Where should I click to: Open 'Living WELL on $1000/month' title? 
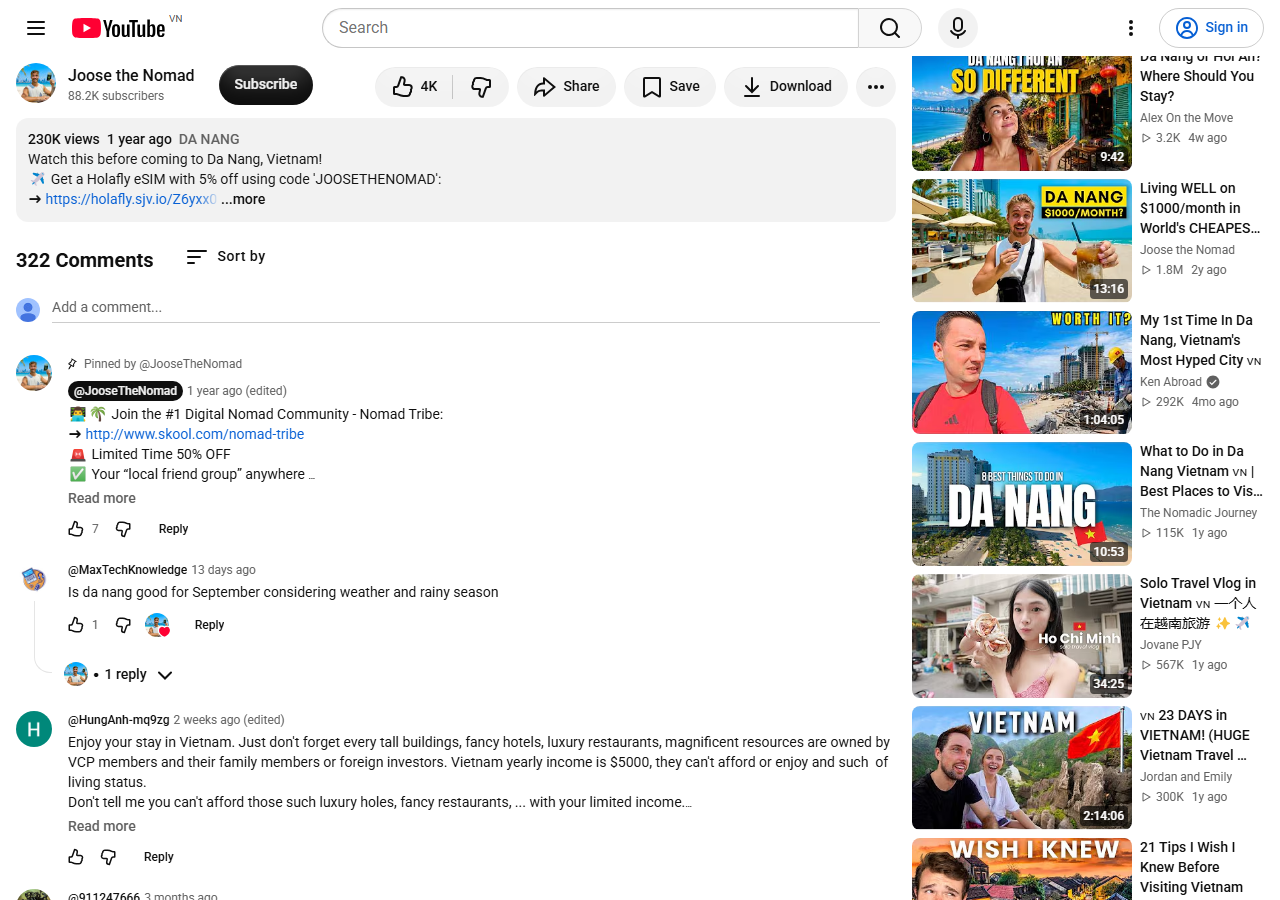tap(1200, 208)
